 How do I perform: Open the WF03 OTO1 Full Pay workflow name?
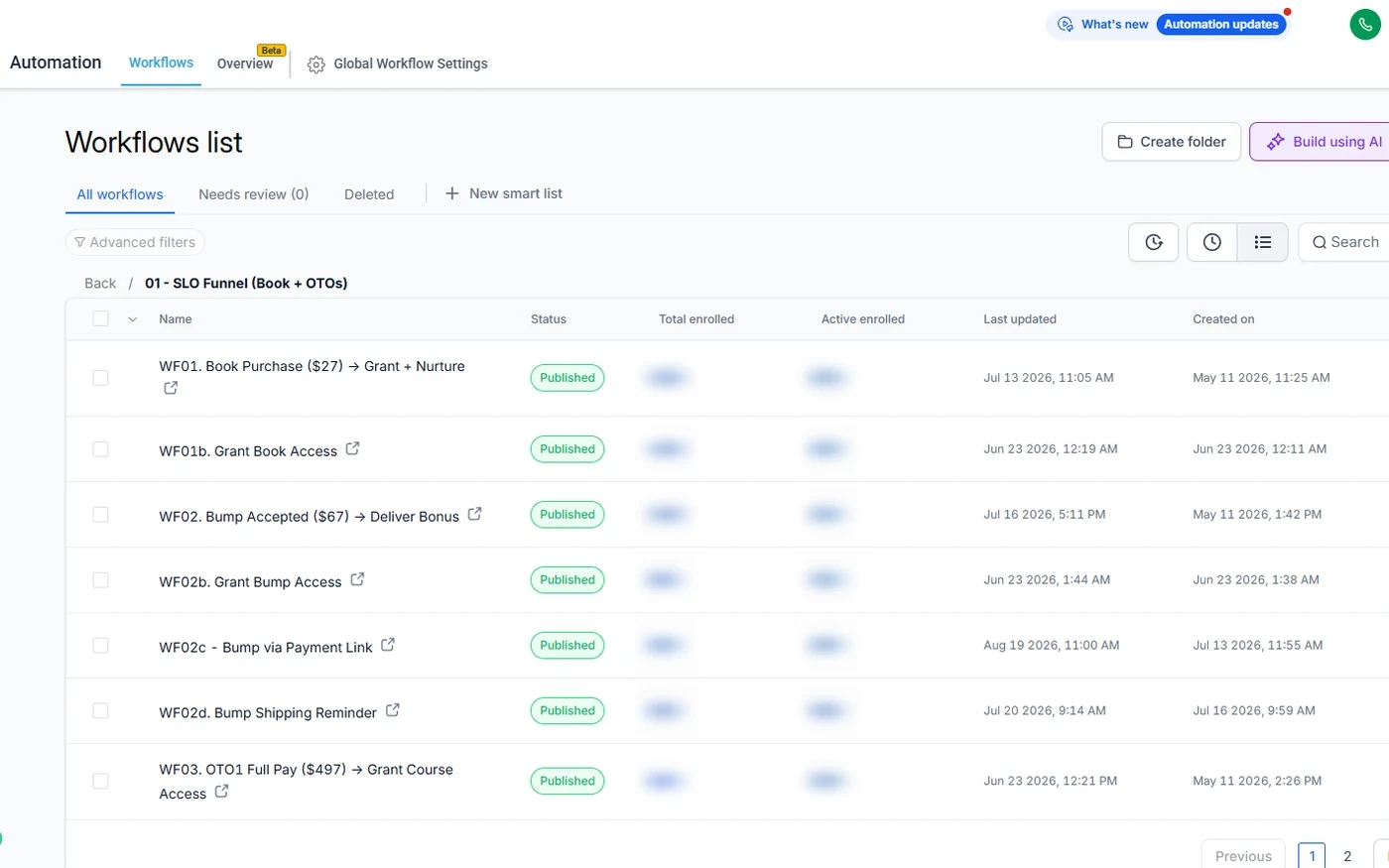(306, 782)
